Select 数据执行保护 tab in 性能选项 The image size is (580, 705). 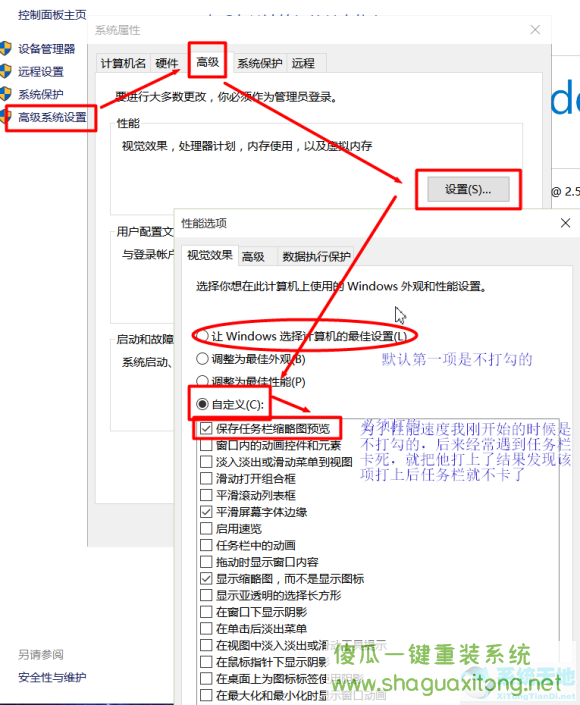(x=316, y=257)
